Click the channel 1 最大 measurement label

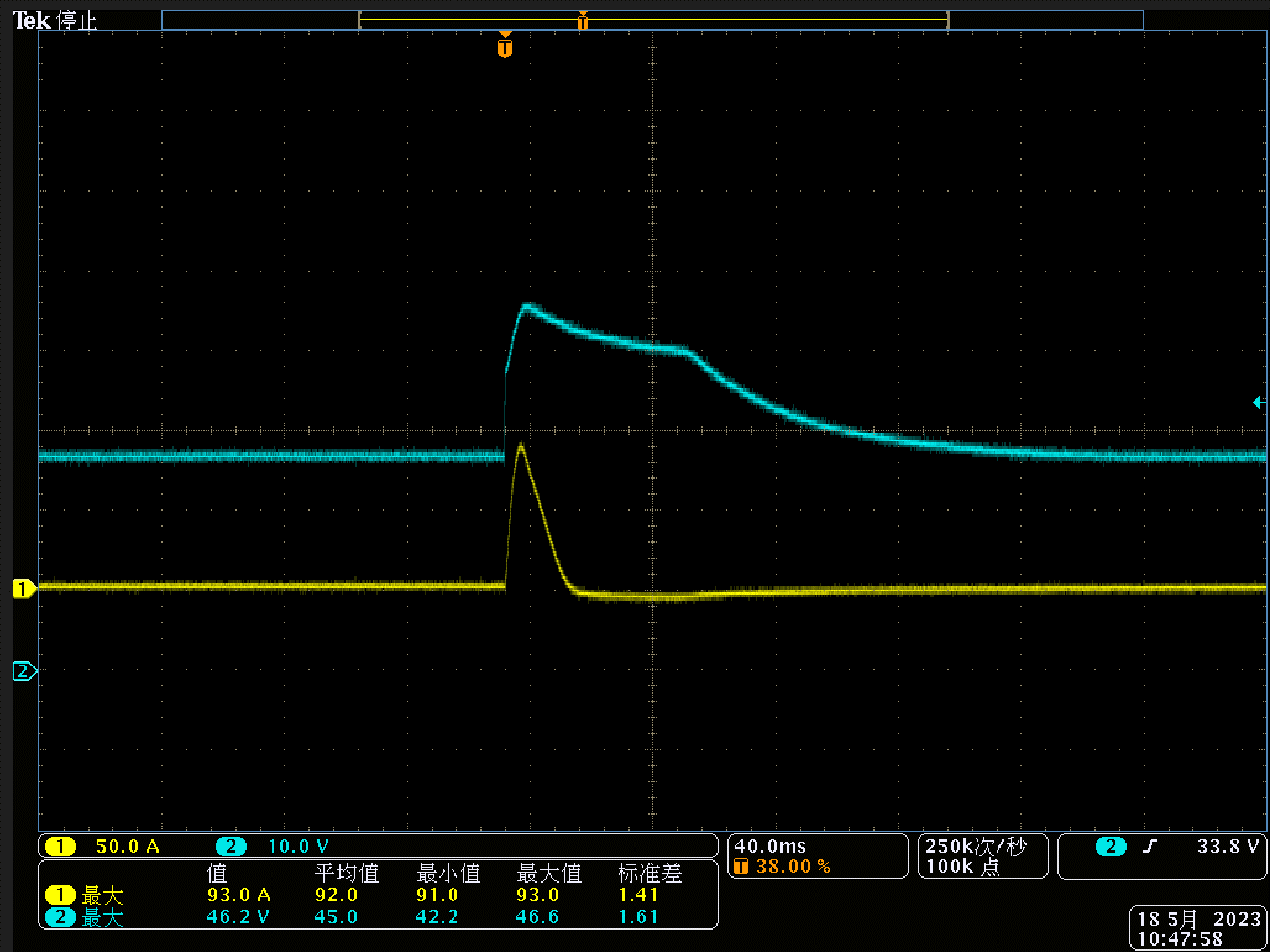pos(101,895)
